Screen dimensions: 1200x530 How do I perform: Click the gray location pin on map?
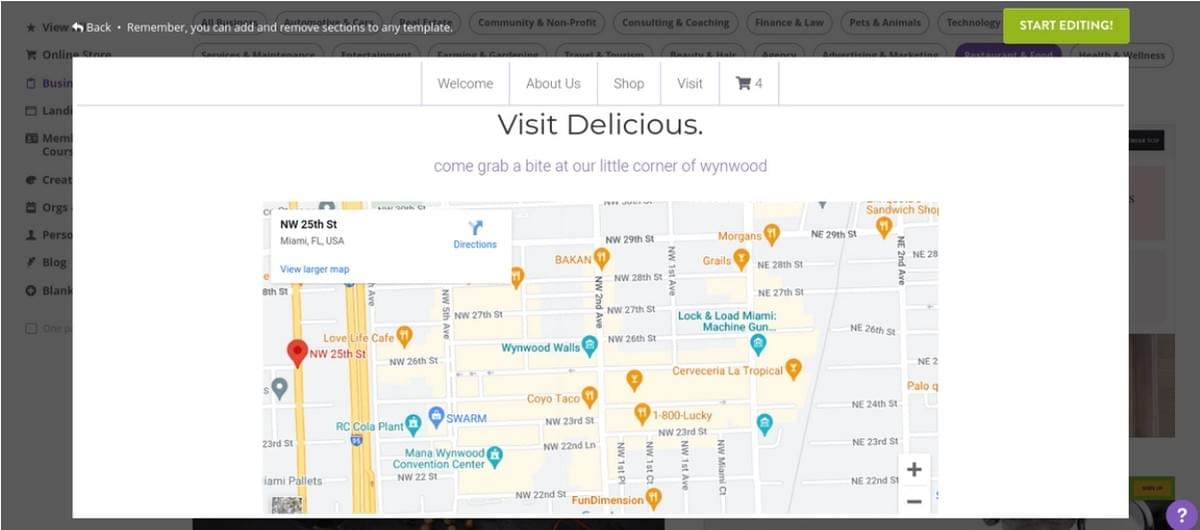(280, 388)
